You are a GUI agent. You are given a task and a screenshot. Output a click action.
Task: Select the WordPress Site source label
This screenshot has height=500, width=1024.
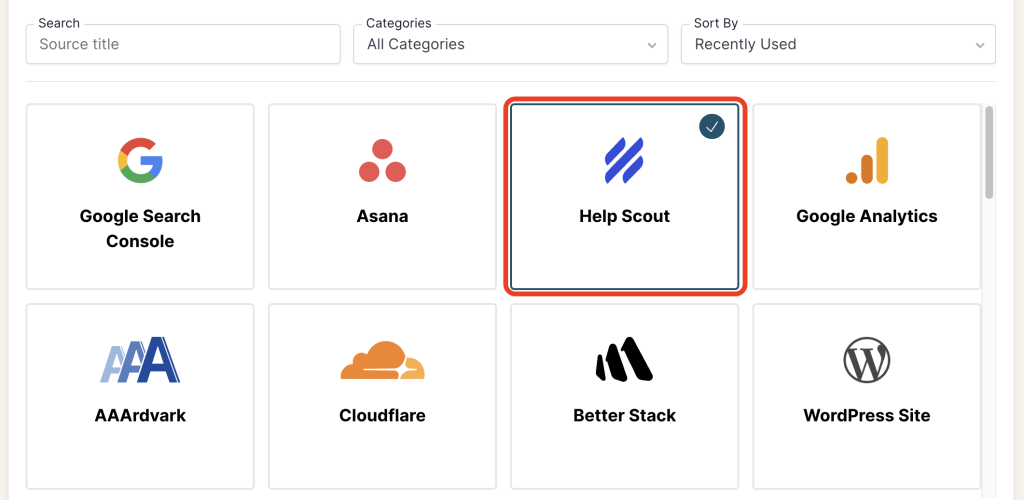(x=867, y=415)
